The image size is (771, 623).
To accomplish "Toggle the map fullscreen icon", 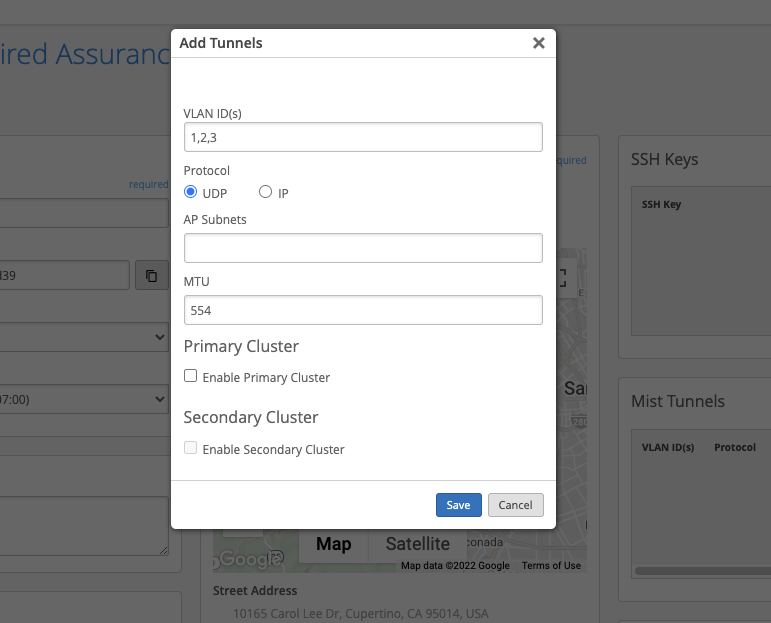I will pyautogui.click(x=563, y=277).
